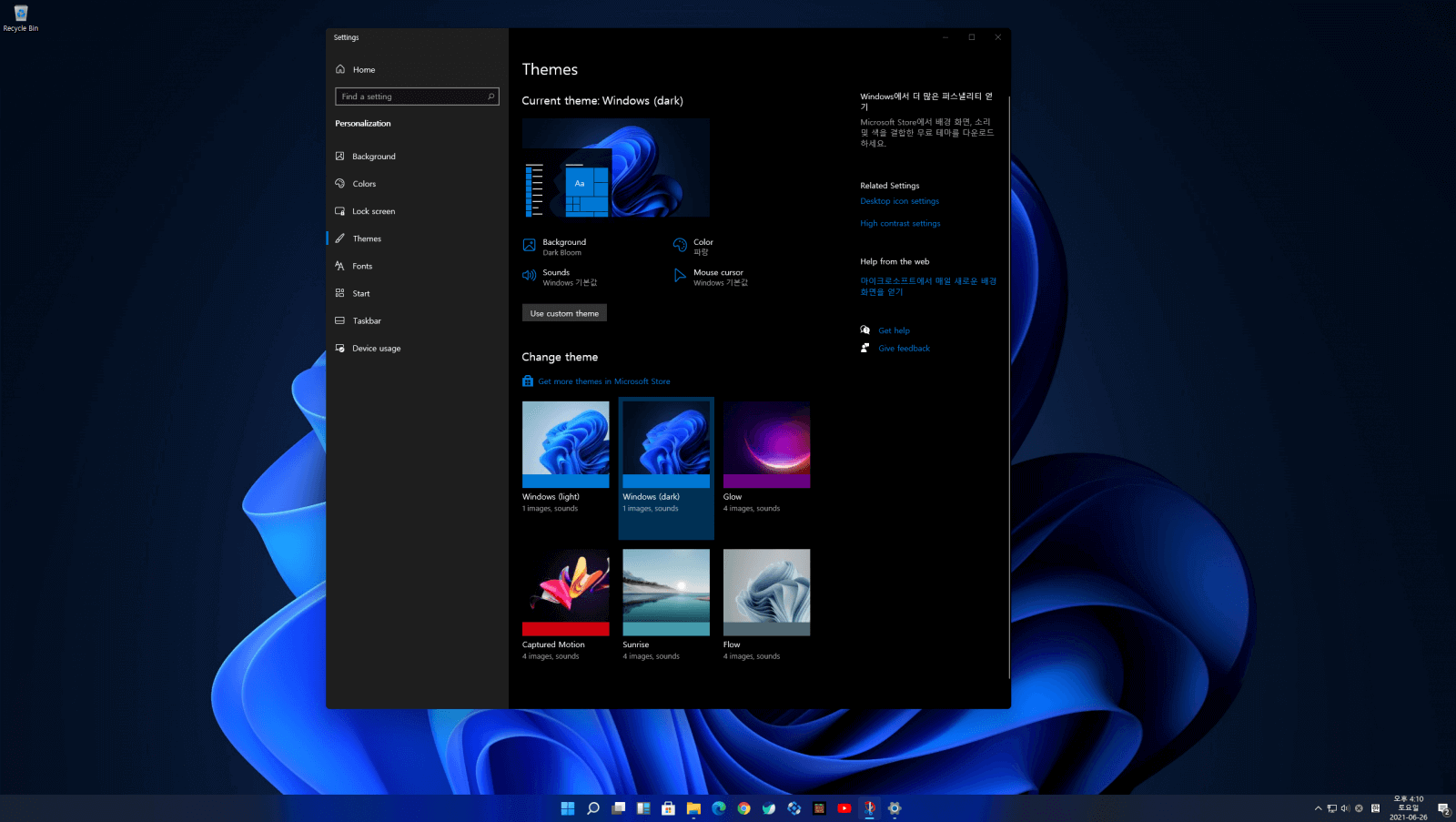Image resolution: width=1456 pixels, height=822 pixels.
Task: Select the Captured Motion theme
Action: click(566, 605)
